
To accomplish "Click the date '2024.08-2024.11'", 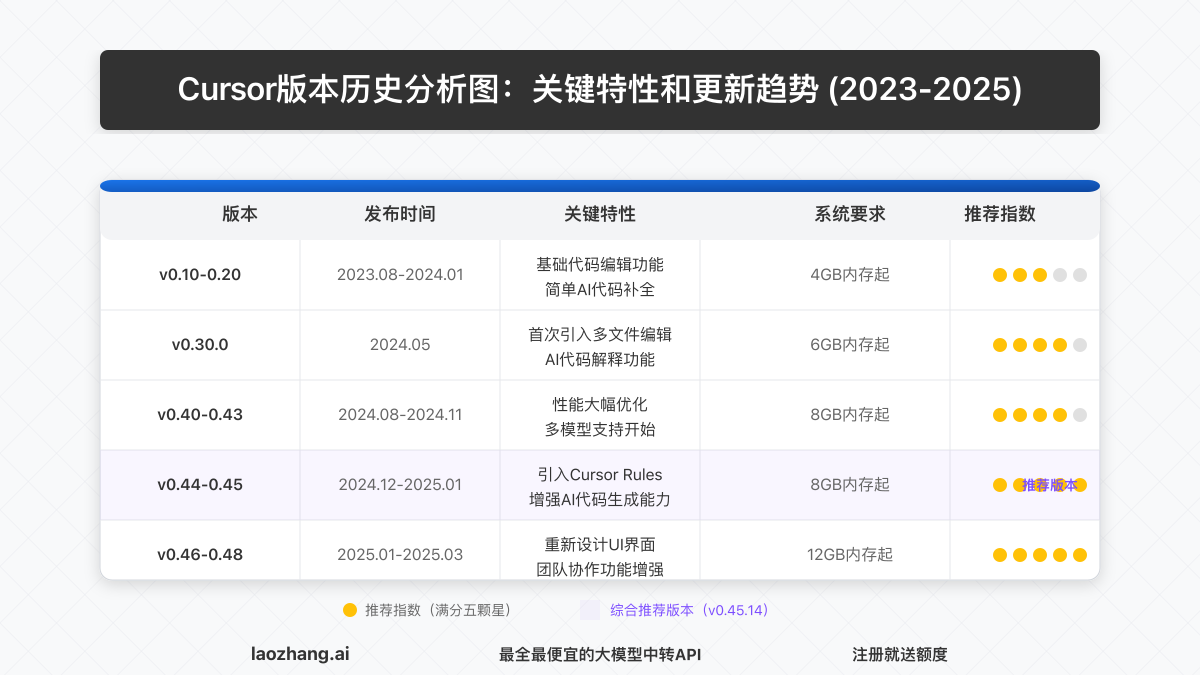I will click(x=400, y=415).
